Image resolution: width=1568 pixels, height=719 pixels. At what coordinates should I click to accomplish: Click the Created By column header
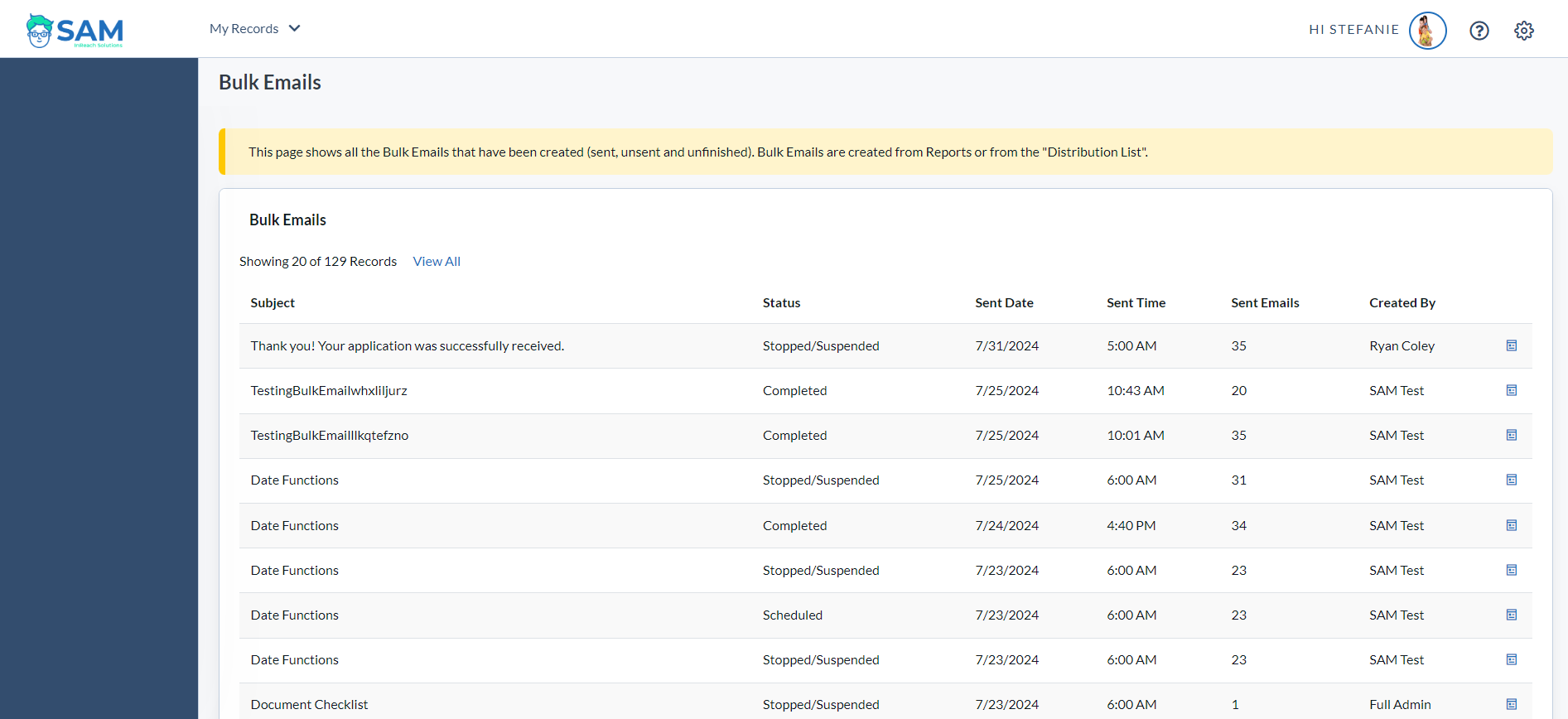(x=1402, y=303)
